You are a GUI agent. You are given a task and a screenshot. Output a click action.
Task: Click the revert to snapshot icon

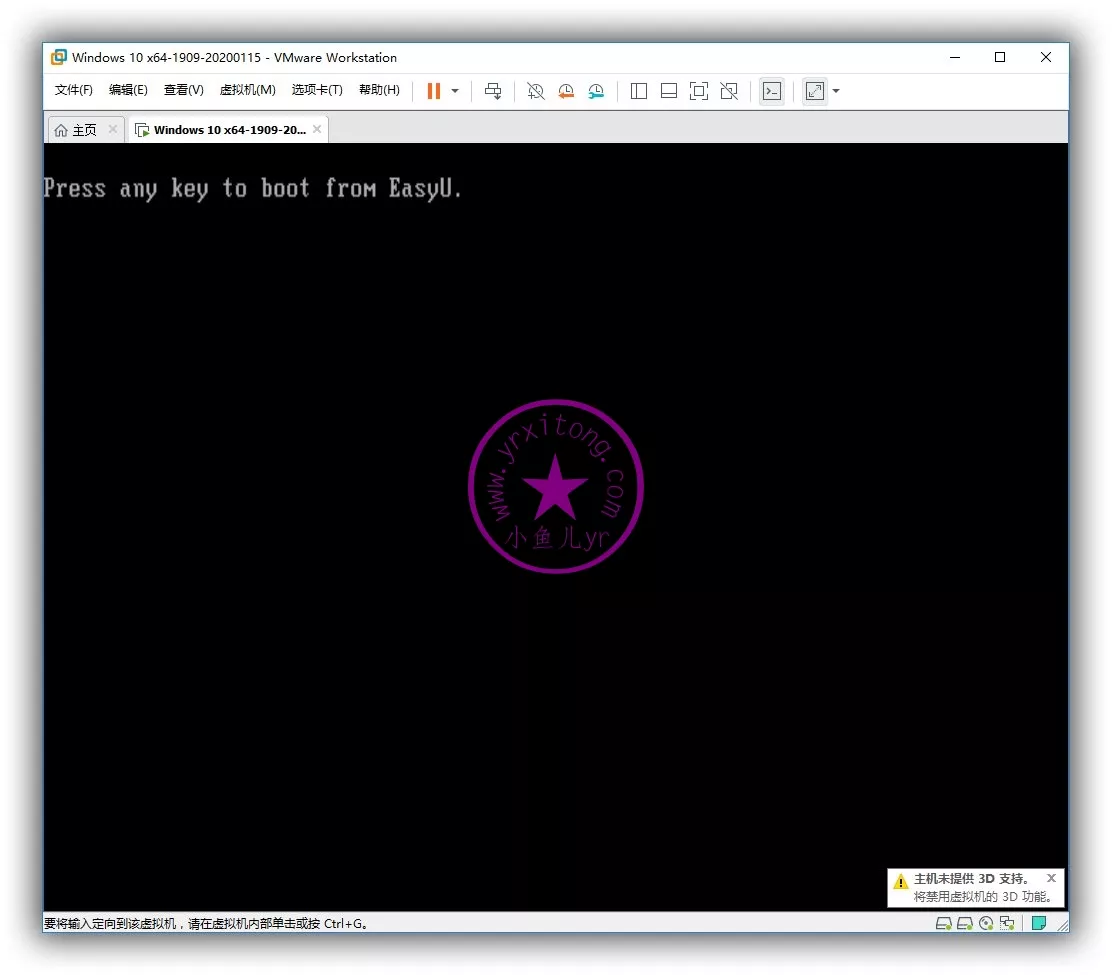pyautogui.click(x=566, y=91)
